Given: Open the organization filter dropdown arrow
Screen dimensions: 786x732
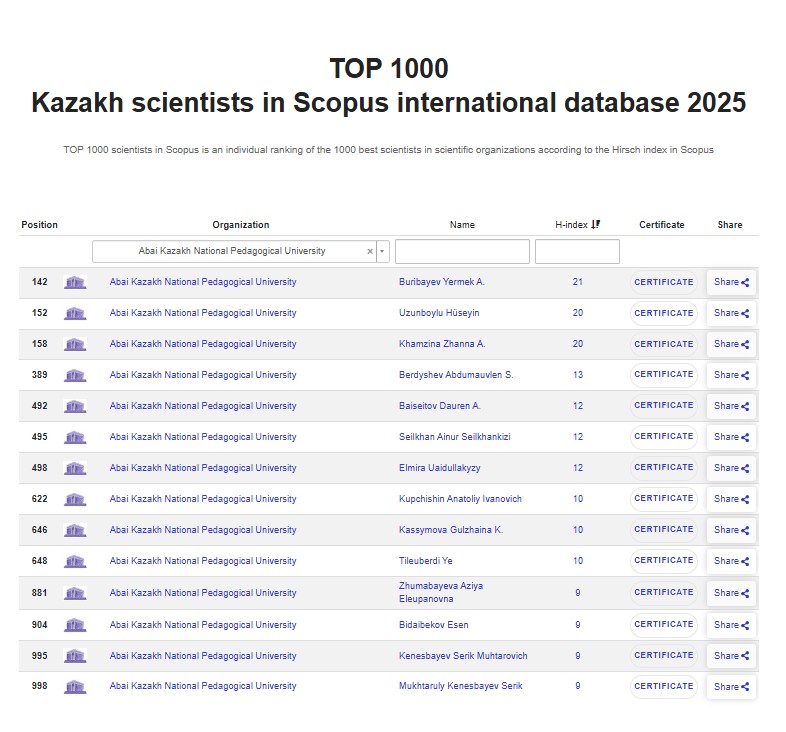Looking at the screenshot, I should (382, 252).
